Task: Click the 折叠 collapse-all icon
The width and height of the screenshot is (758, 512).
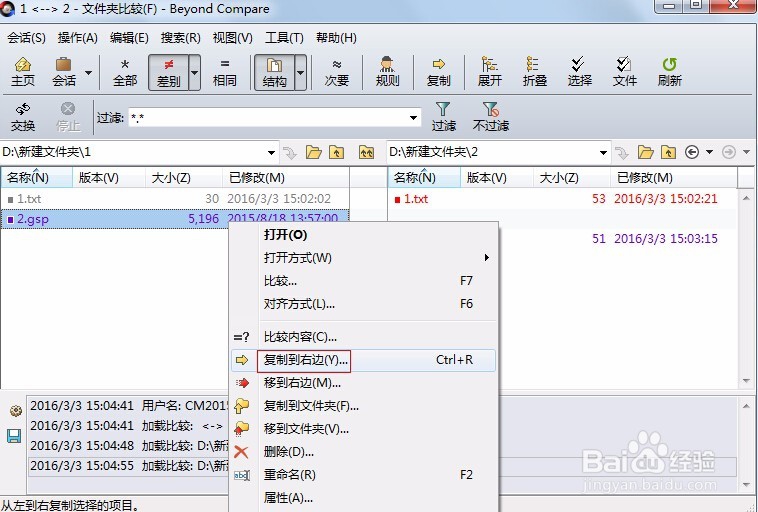Action: point(534,72)
